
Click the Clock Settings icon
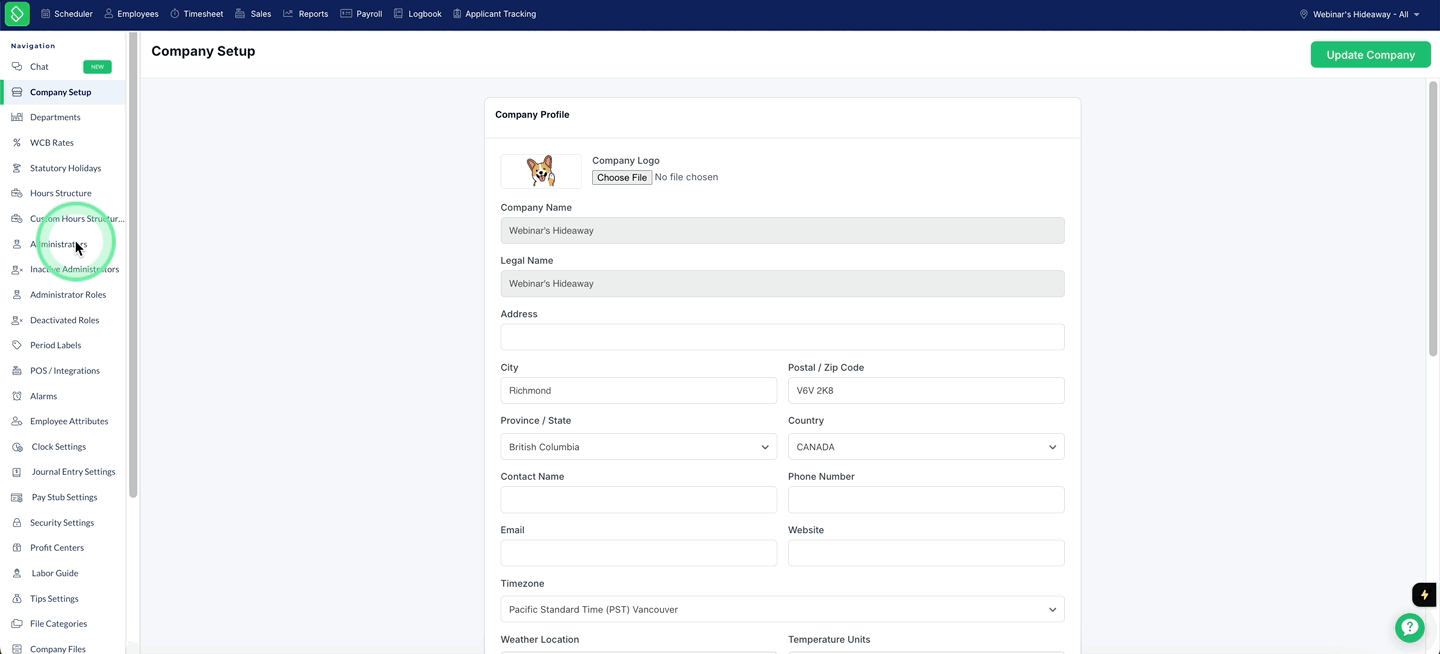(x=17, y=447)
